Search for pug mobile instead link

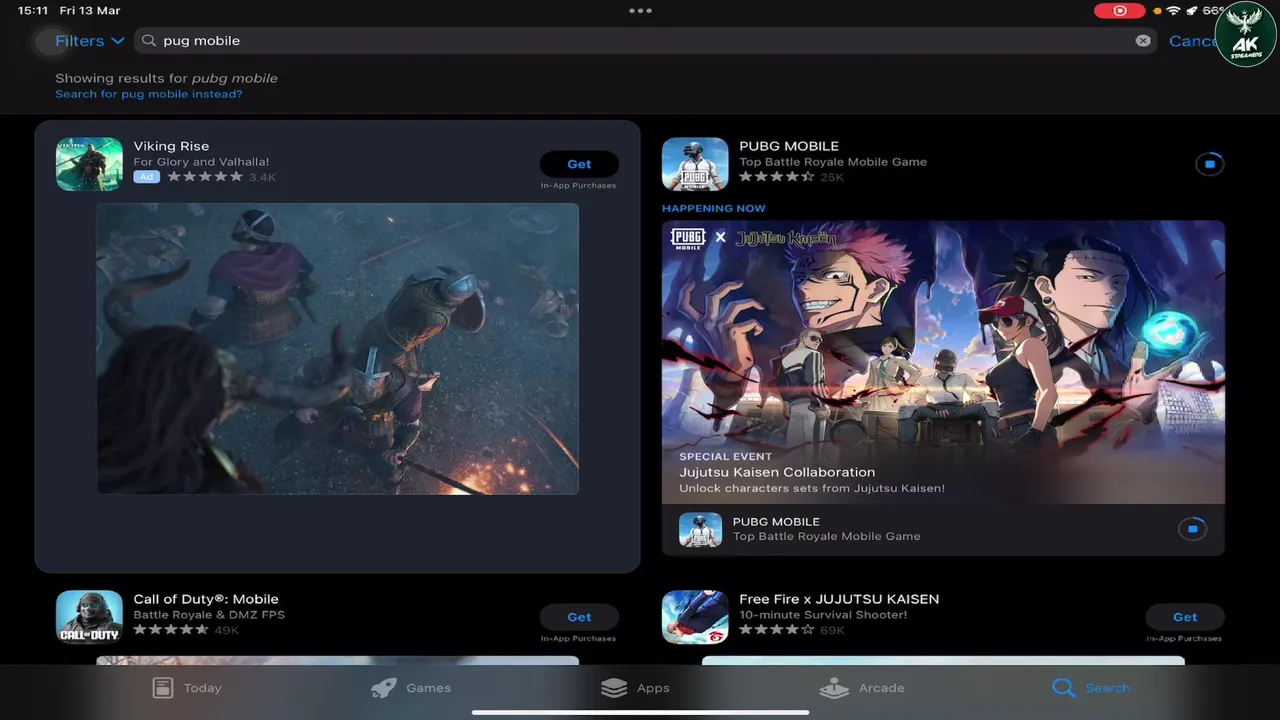(149, 94)
